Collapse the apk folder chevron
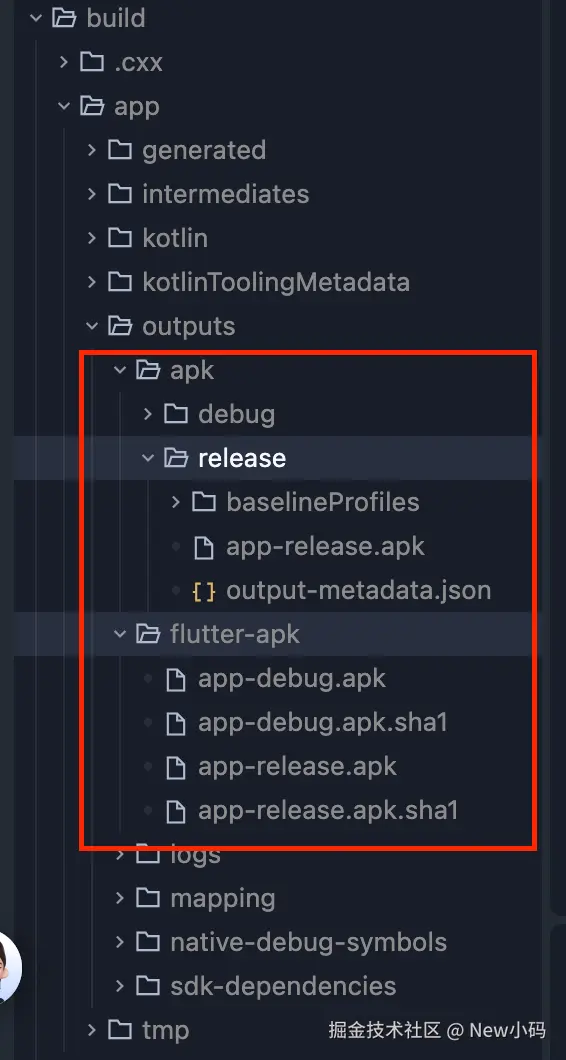The image size is (566, 1060). coord(120,370)
